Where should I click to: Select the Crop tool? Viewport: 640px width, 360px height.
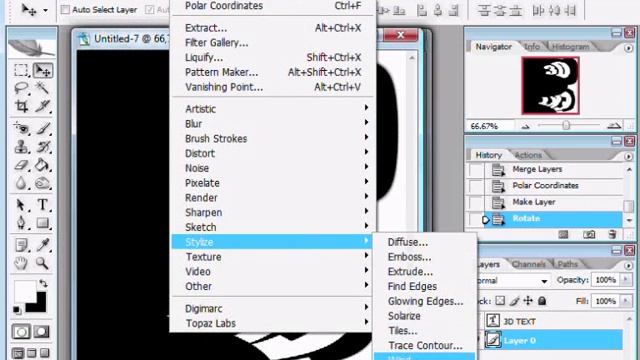(x=21, y=106)
